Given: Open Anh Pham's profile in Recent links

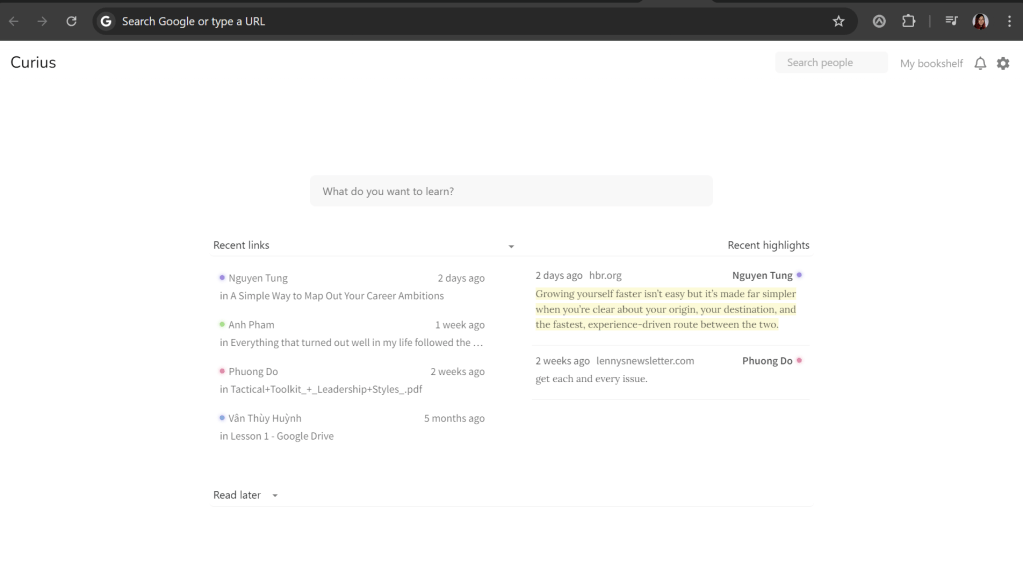Looking at the screenshot, I should coord(251,325).
